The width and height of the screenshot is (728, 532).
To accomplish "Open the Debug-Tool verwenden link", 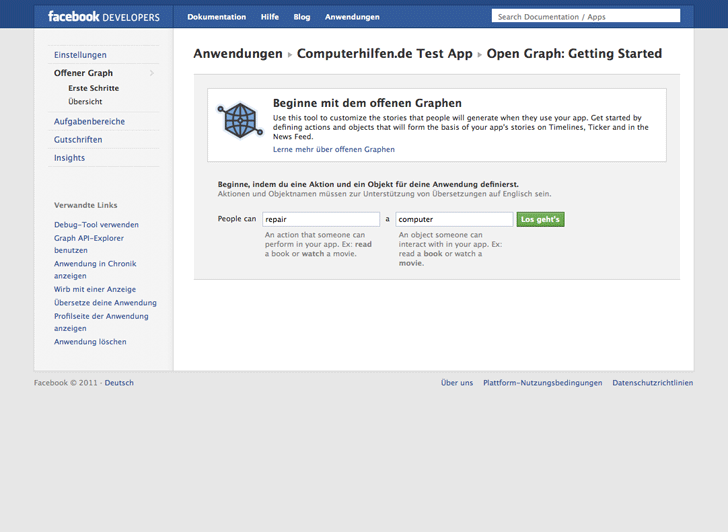I will click(x=96, y=224).
